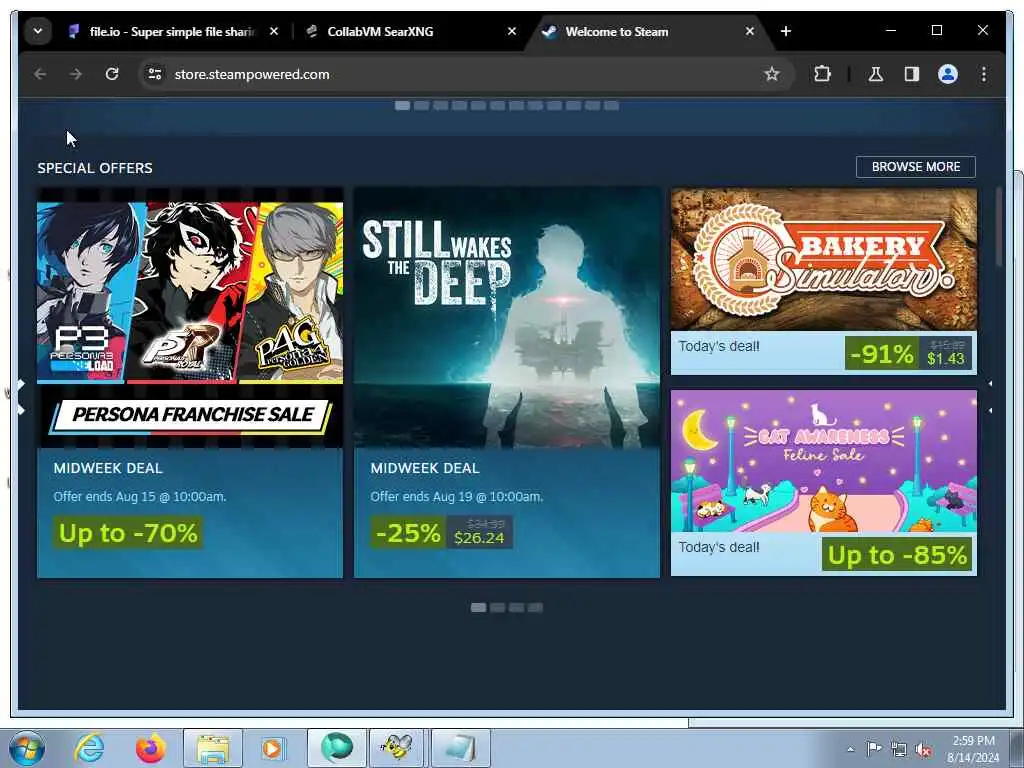Close the CollabVM SearXNG tab

512,31
